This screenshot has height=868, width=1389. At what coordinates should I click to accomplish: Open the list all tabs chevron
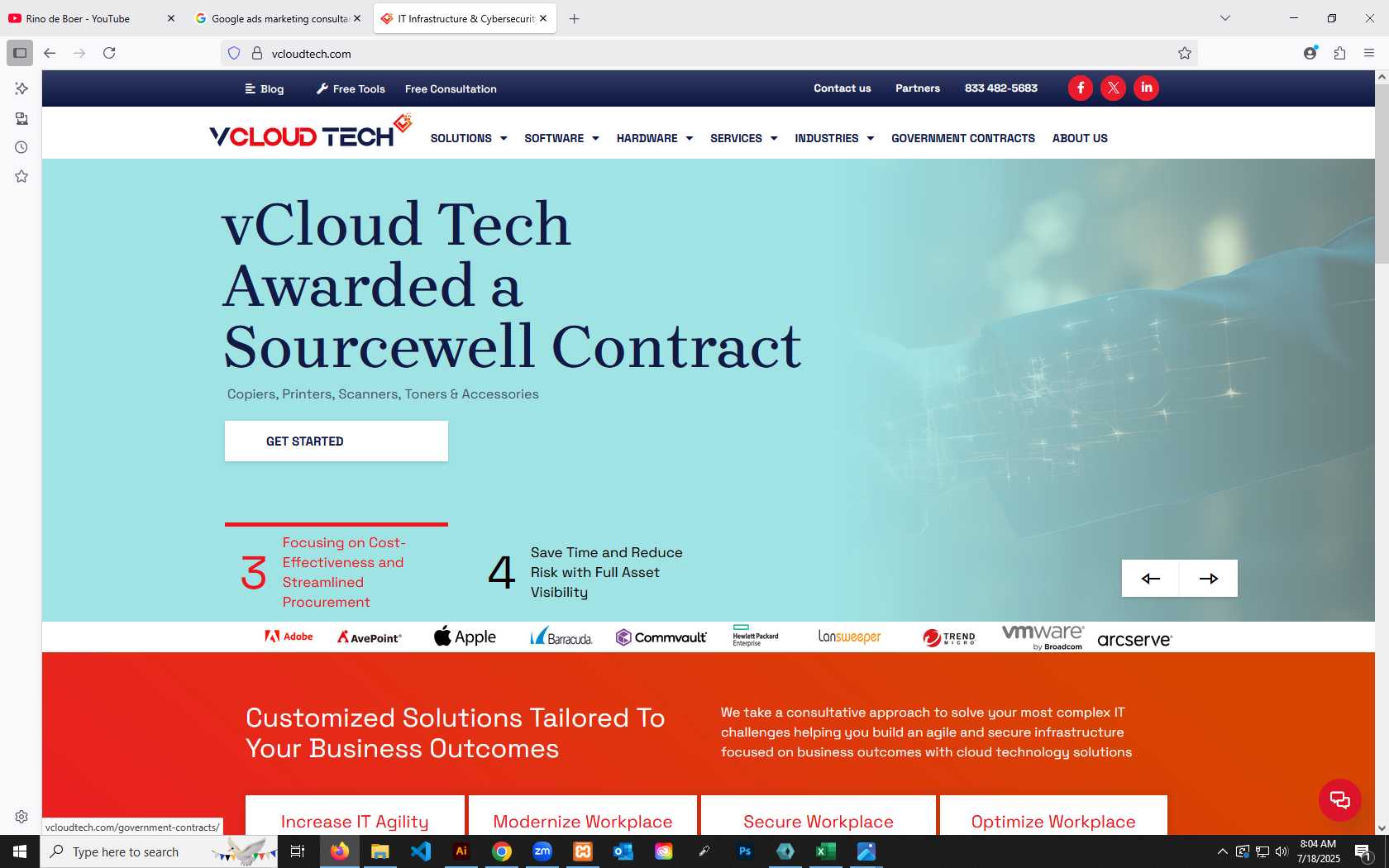(x=1225, y=18)
